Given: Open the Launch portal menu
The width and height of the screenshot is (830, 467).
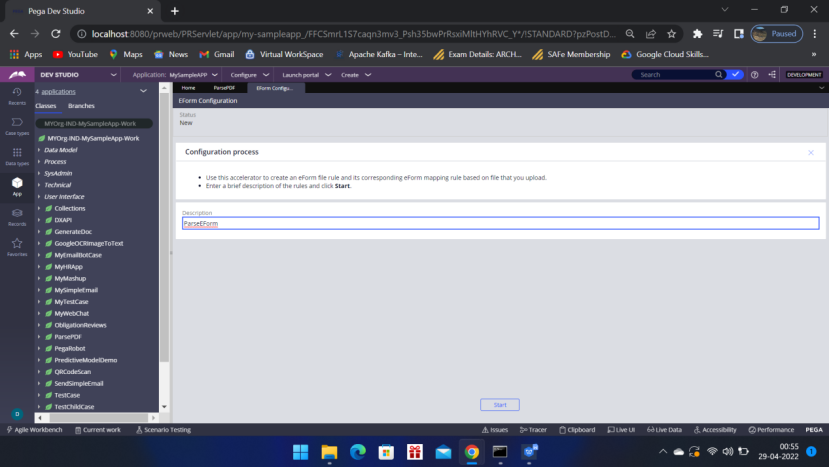Looking at the screenshot, I should pos(306,75).
